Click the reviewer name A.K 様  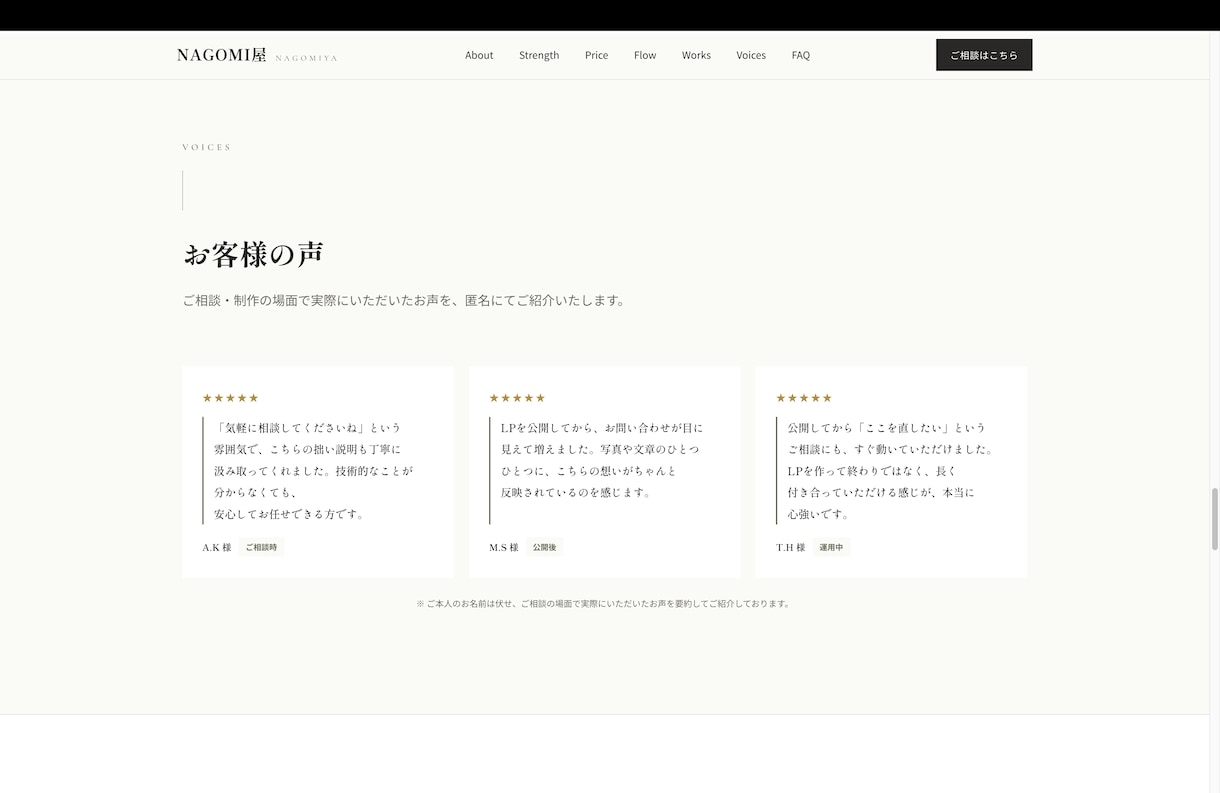pos(217,547)
